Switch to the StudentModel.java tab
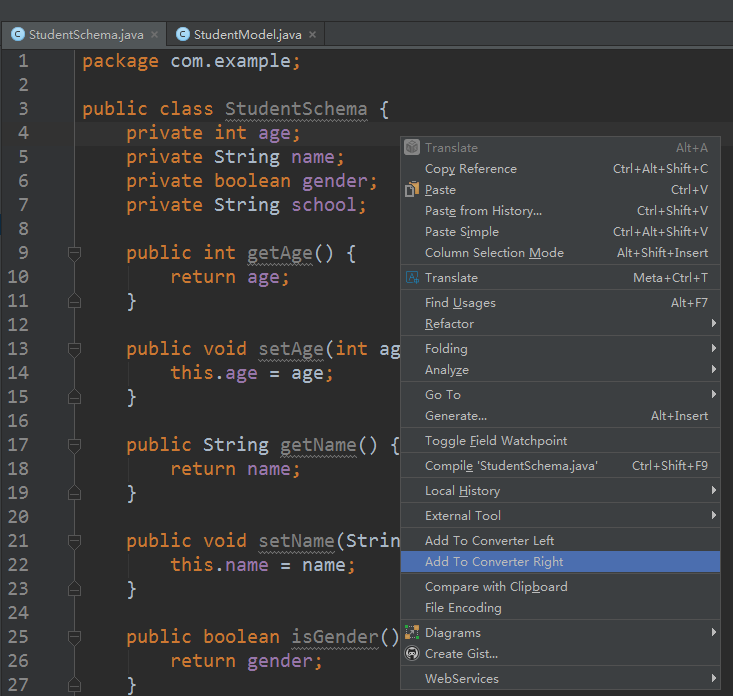 pyautogui.click(x=246, y=34)
